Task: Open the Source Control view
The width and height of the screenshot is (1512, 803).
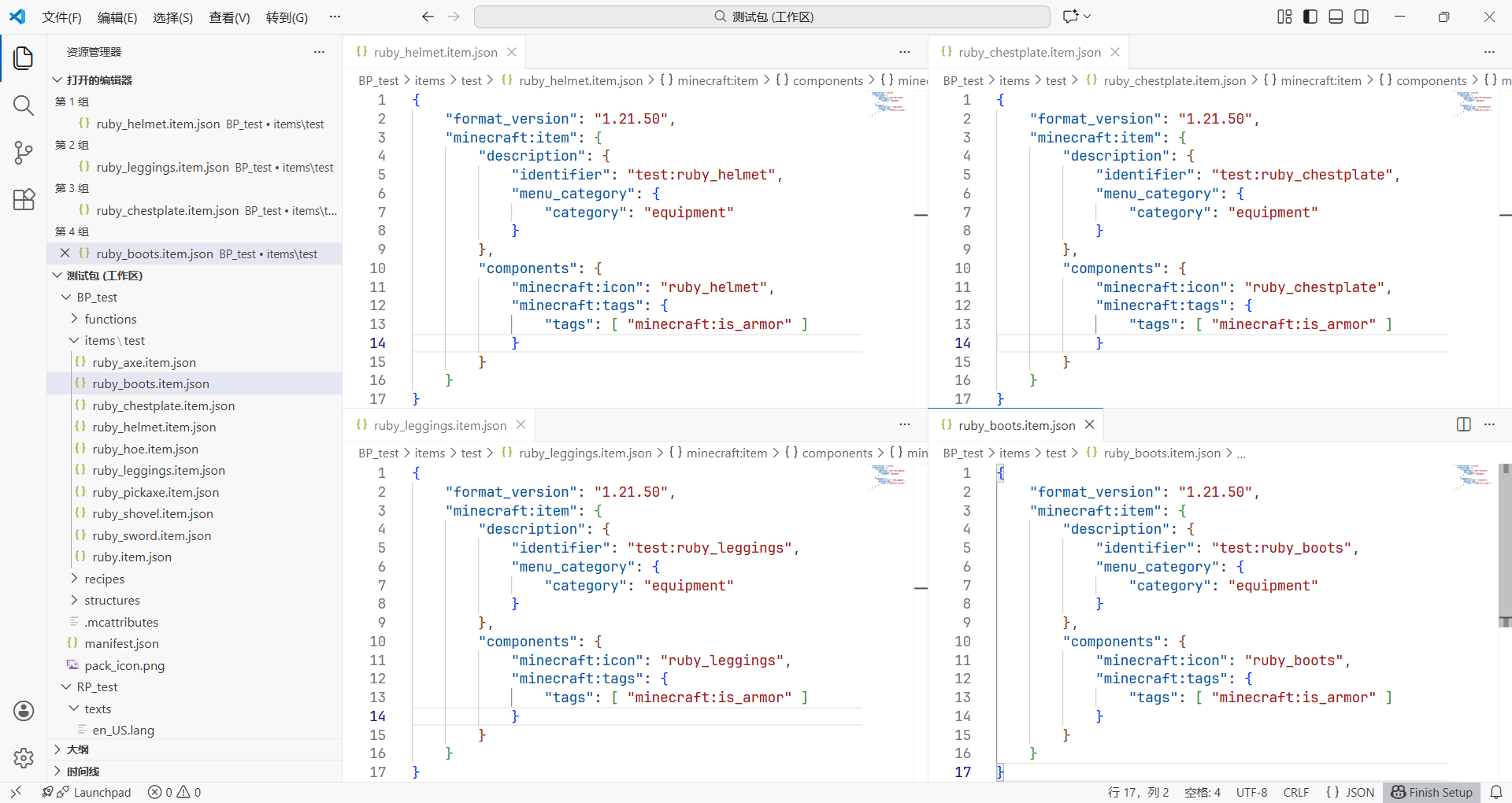Action: point(24,153)
